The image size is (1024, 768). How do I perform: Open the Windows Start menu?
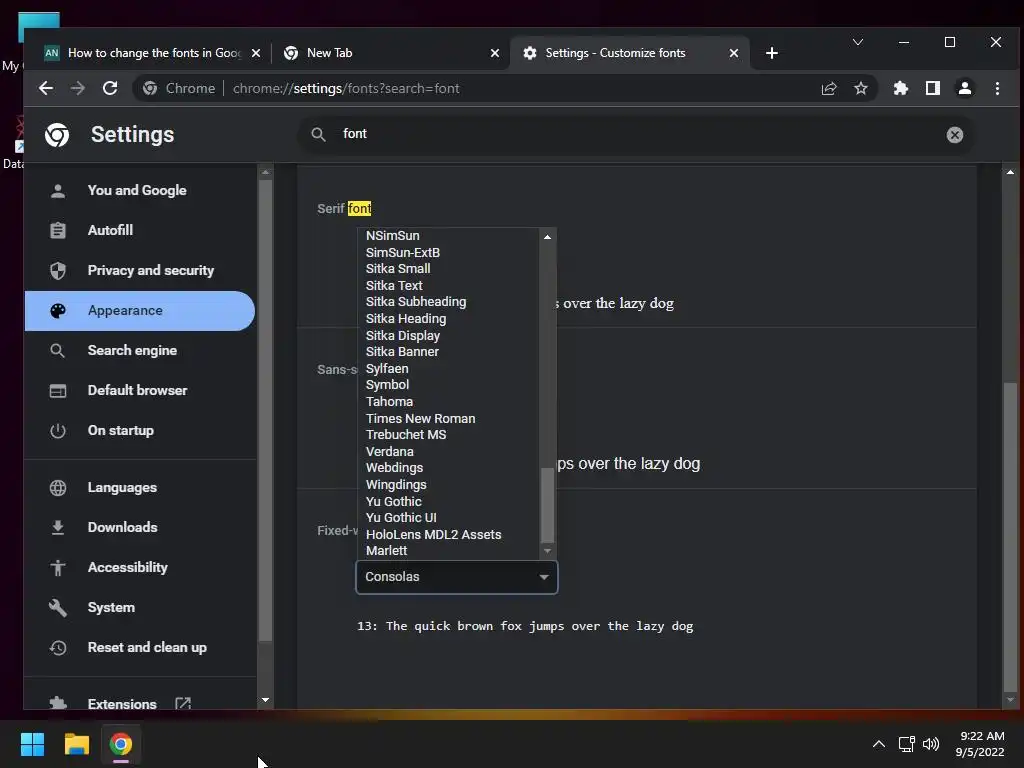tap(32, 744)
